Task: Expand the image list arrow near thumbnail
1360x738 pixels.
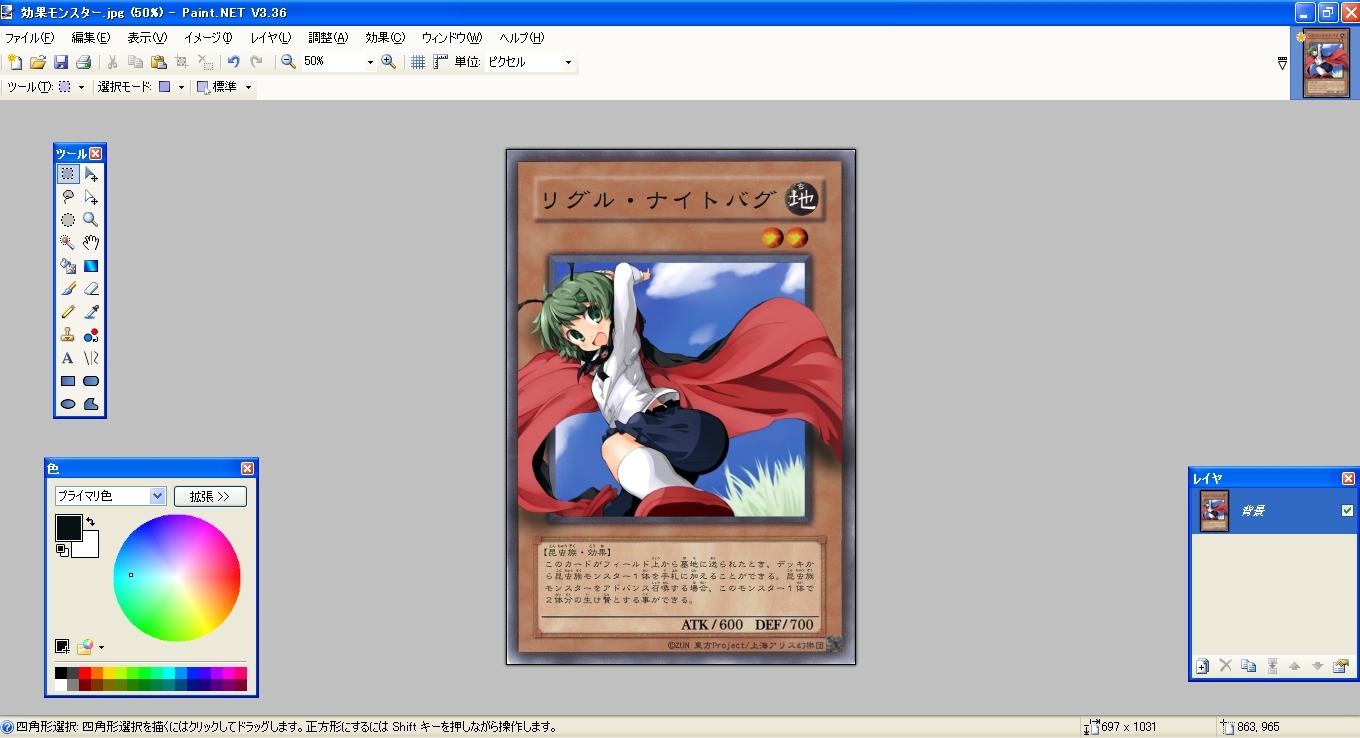Action: (1282, 63)
